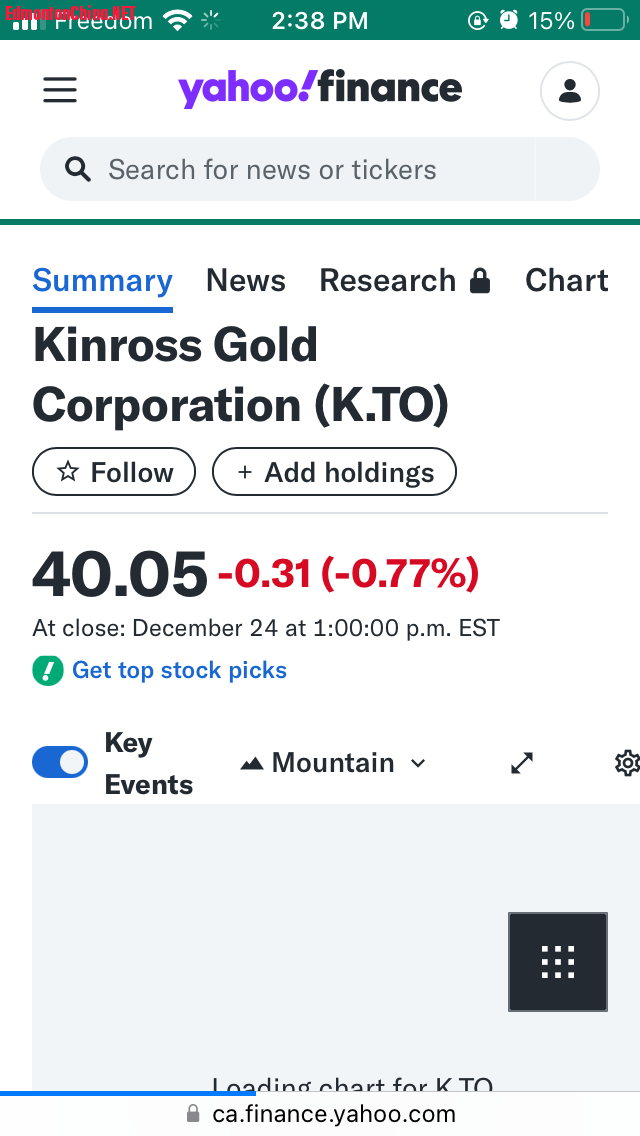
Task: Tap the lock icon beside Research
Action: 480,281
